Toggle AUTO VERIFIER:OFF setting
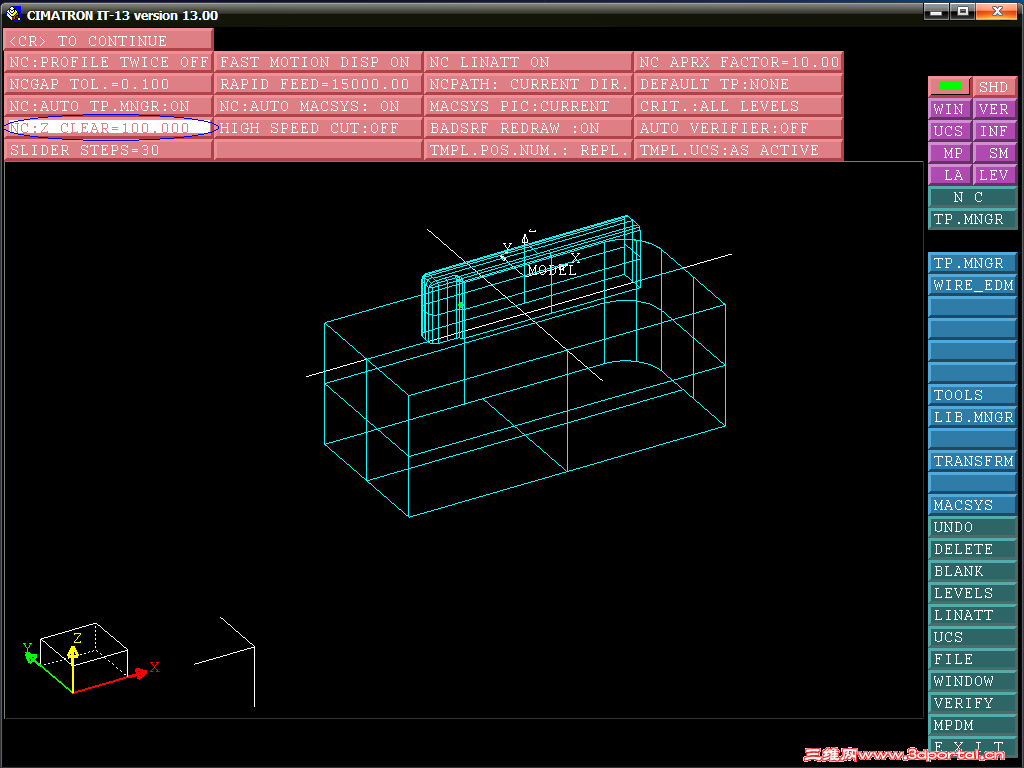The width and height of the screenshot is (1024, 768). pos(739,128)
